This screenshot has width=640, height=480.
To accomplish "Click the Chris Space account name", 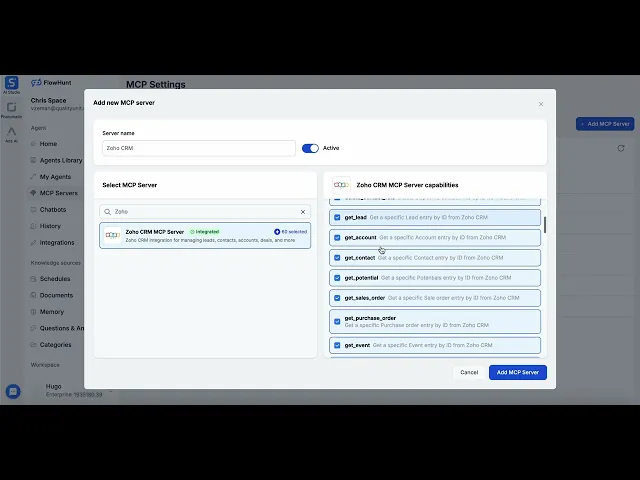I will tap(48, 100).
